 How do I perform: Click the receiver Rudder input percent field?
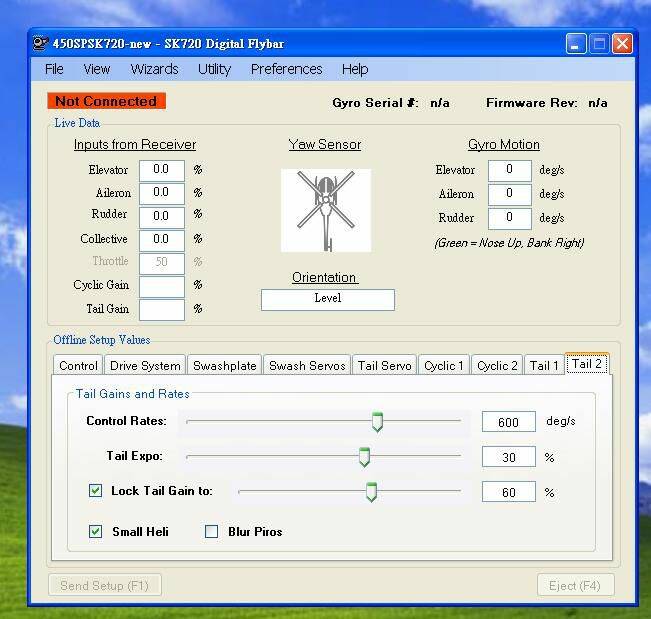point(162,217)
